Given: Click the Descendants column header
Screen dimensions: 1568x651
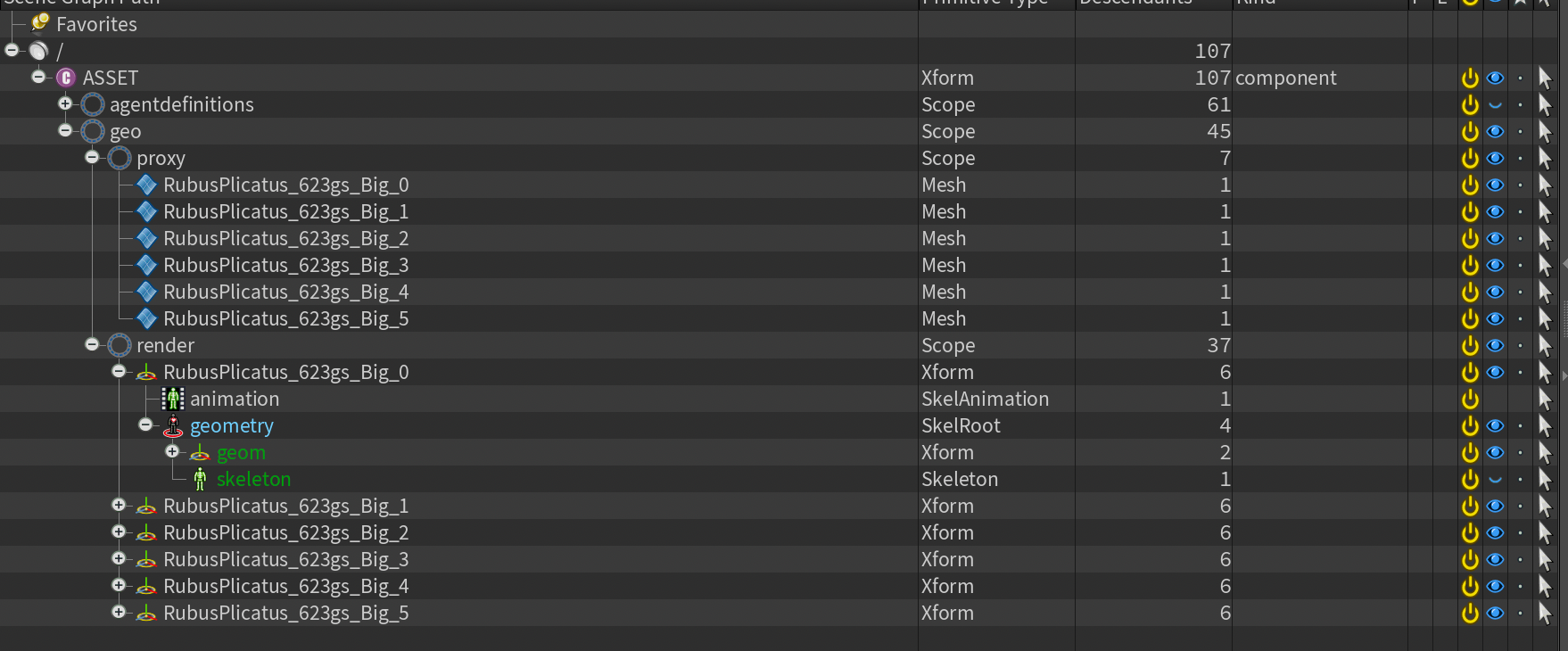Looking at the screenshot, I should (x=1135, y=3).
